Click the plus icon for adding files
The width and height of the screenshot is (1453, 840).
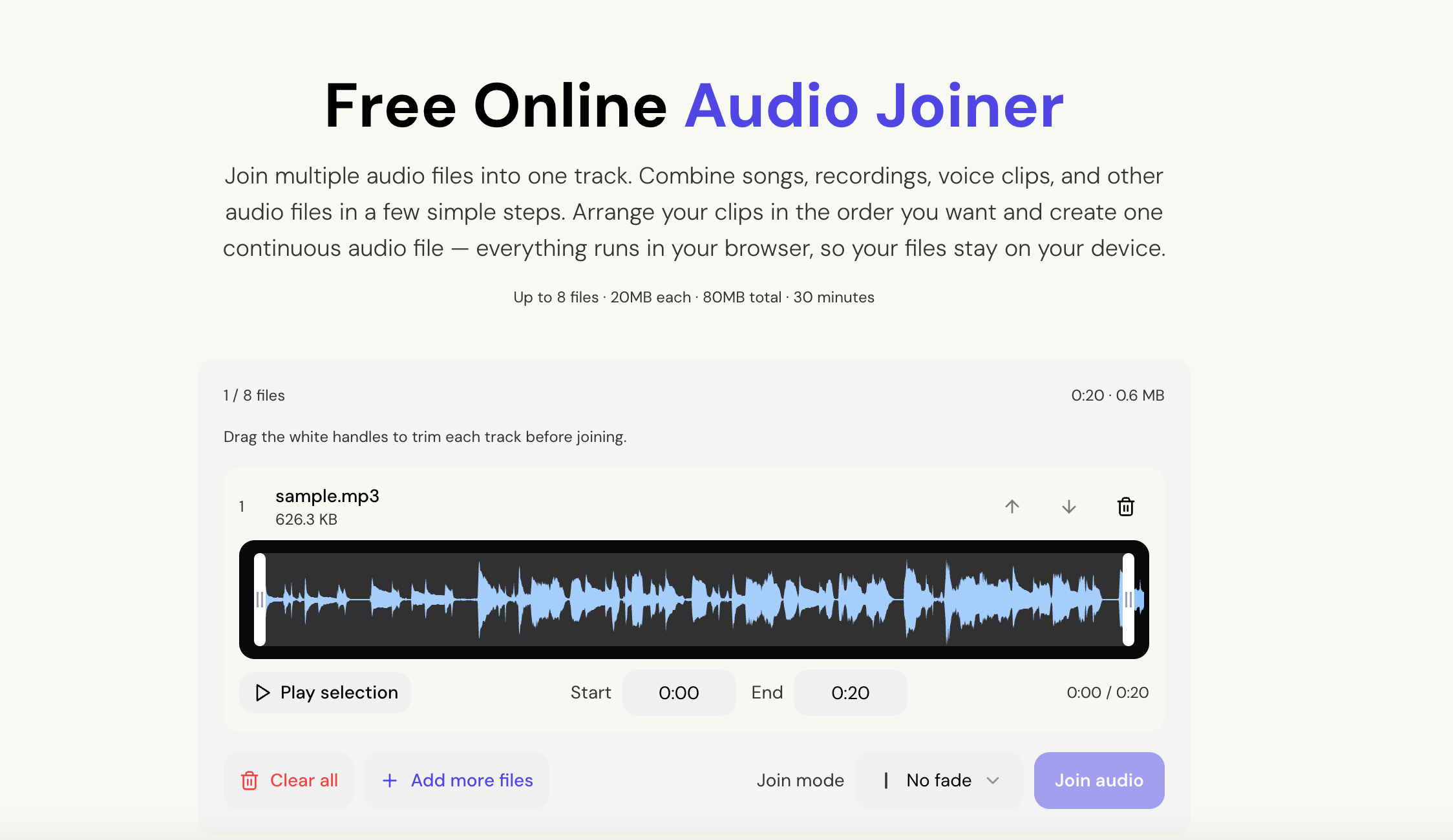(390, 781)
